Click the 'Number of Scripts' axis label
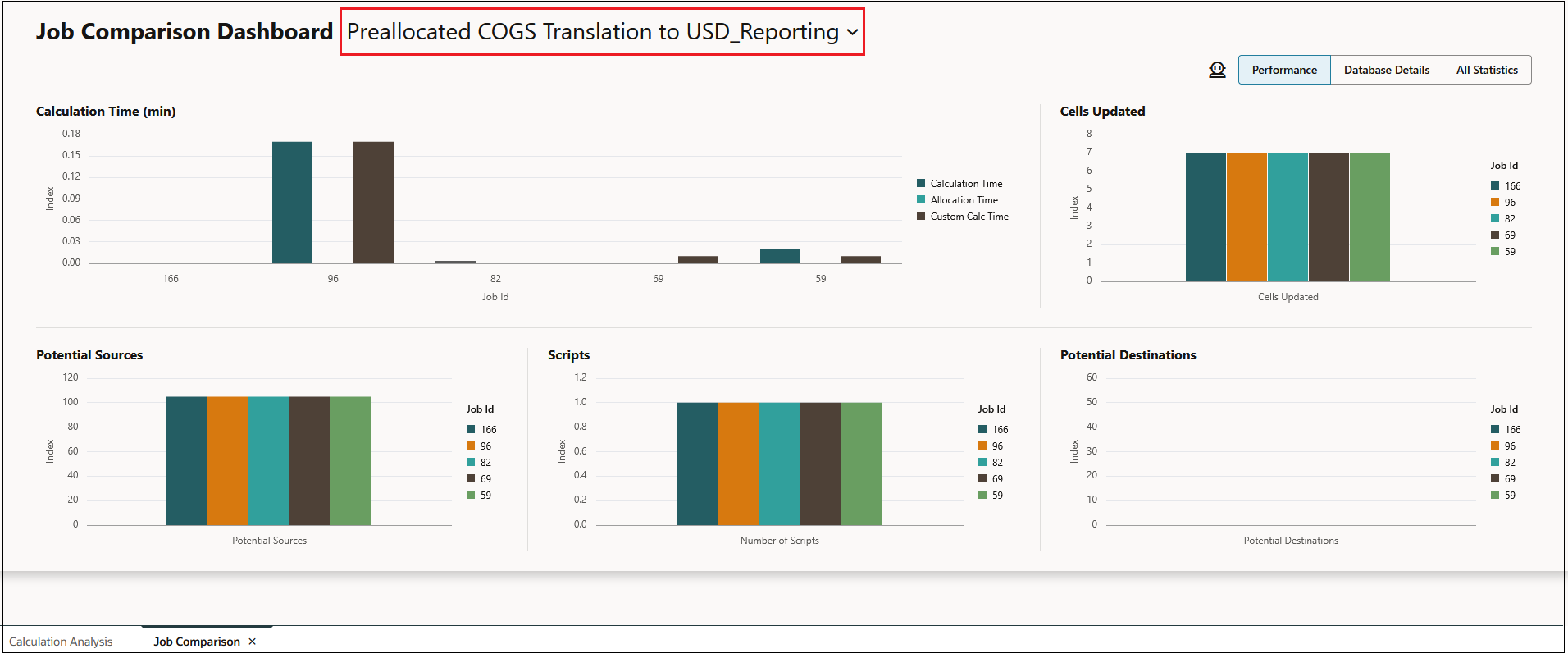Image resolution: width=1568 pixels, height=658 pixels. point(779,541)
